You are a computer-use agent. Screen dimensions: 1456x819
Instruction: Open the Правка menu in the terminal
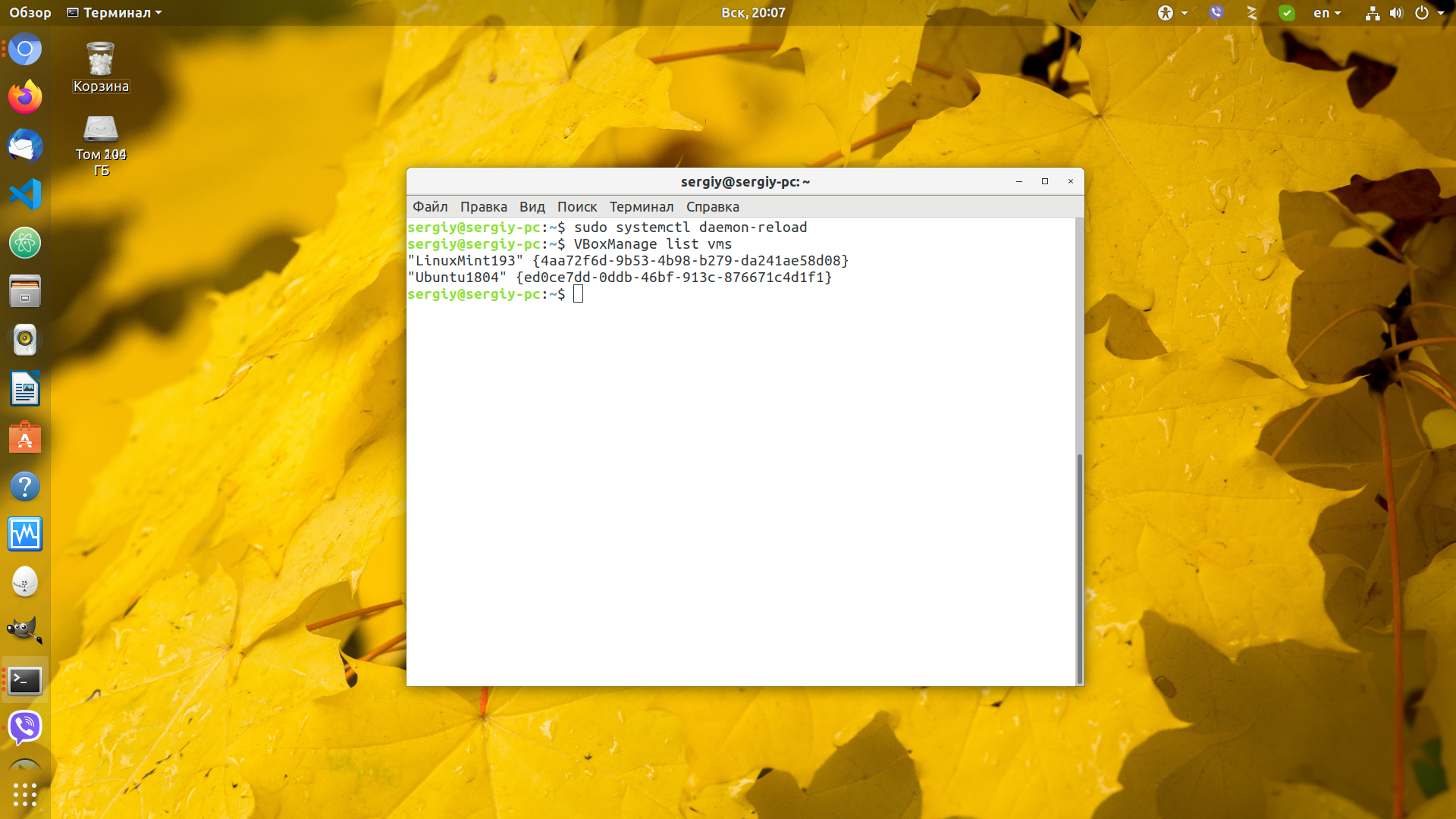click(x=484, y=206)
